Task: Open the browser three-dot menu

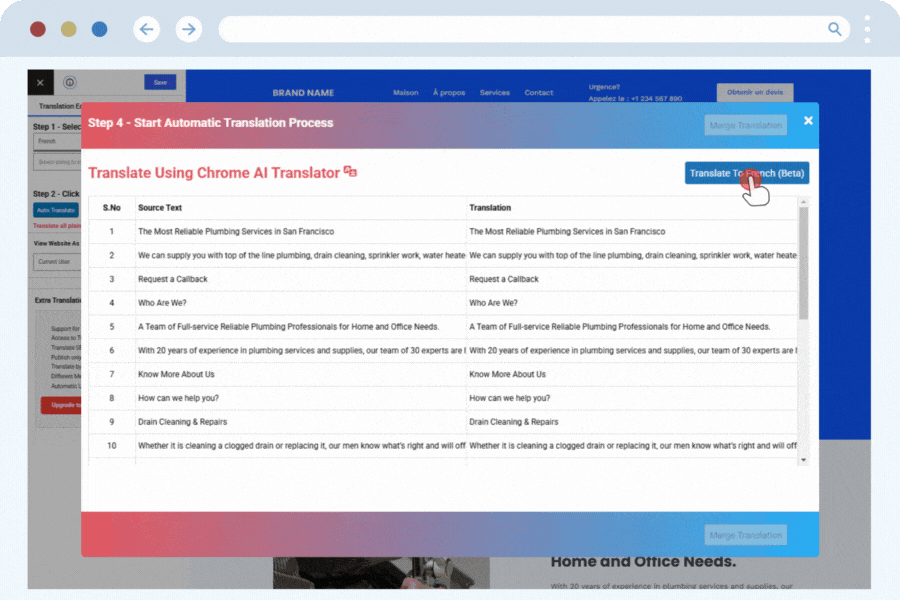Action: pyautogui.click(x=867, y=29)
